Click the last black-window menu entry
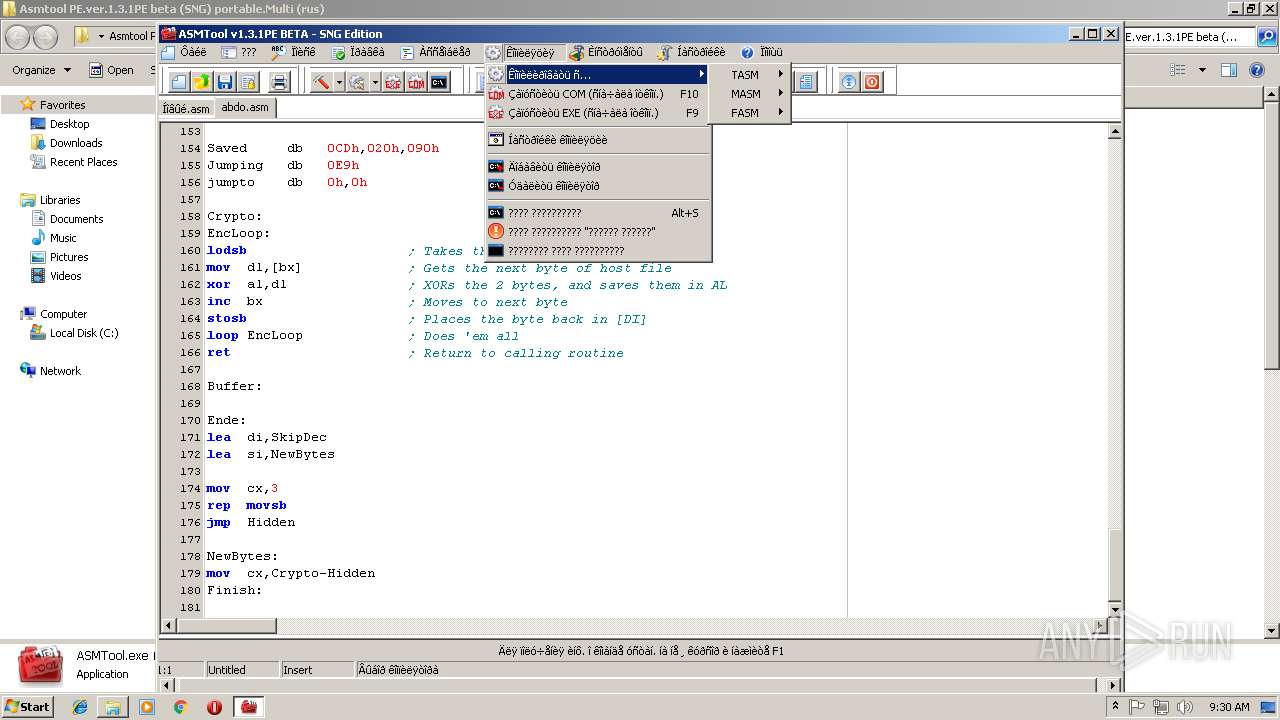 (598, 251)
